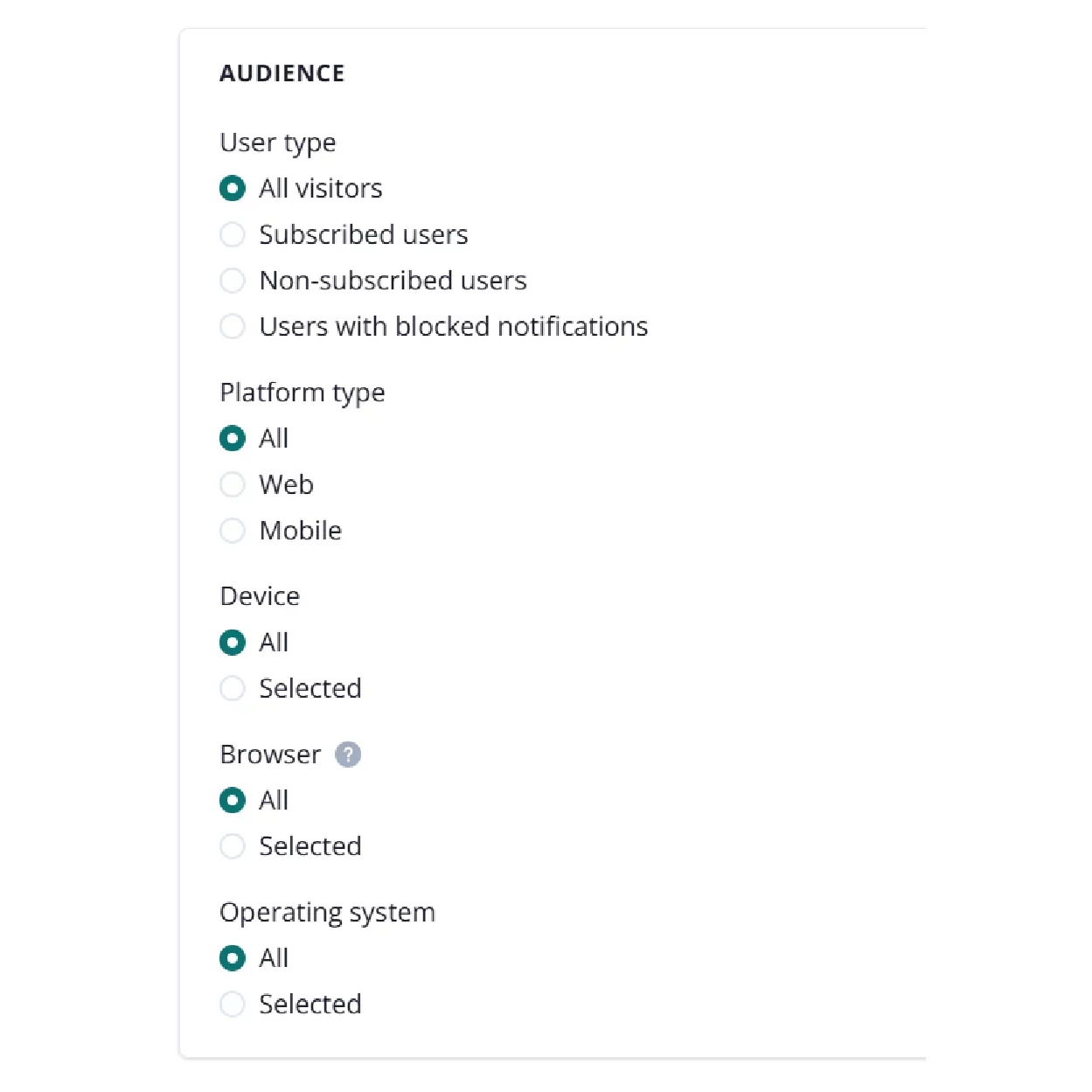Click the Web label text
The width and height of the screenshot is (1092, 1092).
pyautogui.click(x=286, y=484)
